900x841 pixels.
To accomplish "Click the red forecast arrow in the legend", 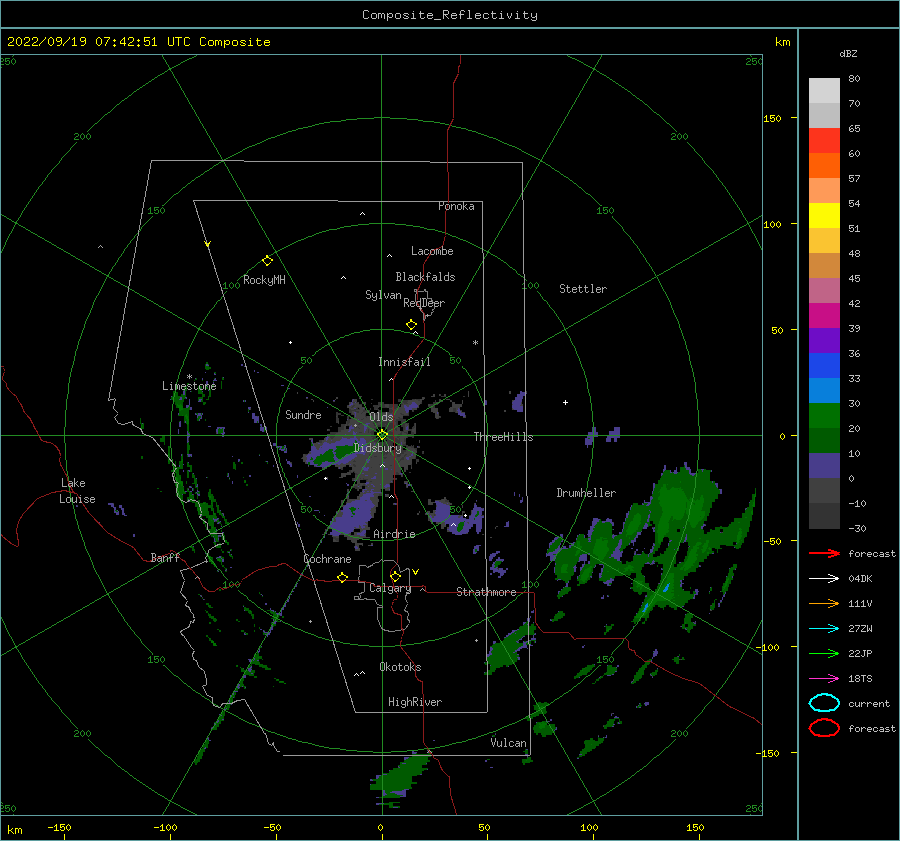I will [x=824, y=553].
